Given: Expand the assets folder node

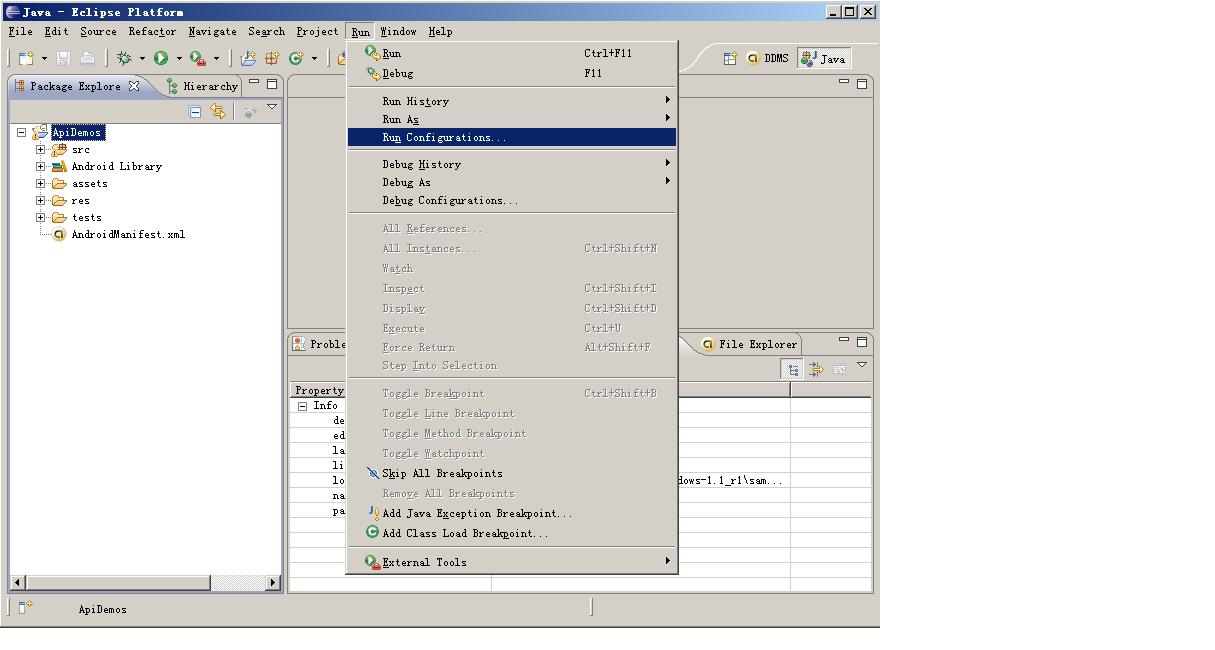Looking at the screenshot, I should point(41,183).
